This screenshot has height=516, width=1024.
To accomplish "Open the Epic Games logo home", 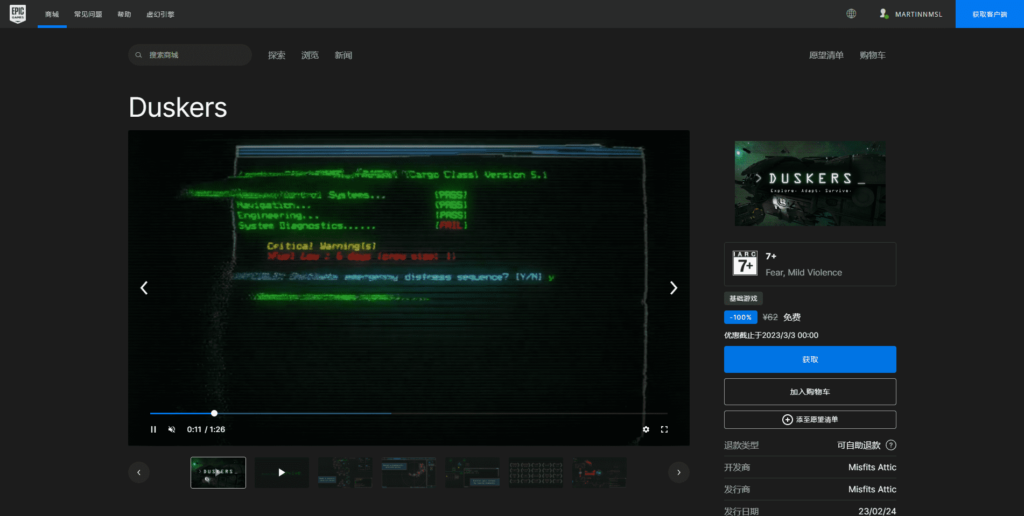I will pos(18,14).
